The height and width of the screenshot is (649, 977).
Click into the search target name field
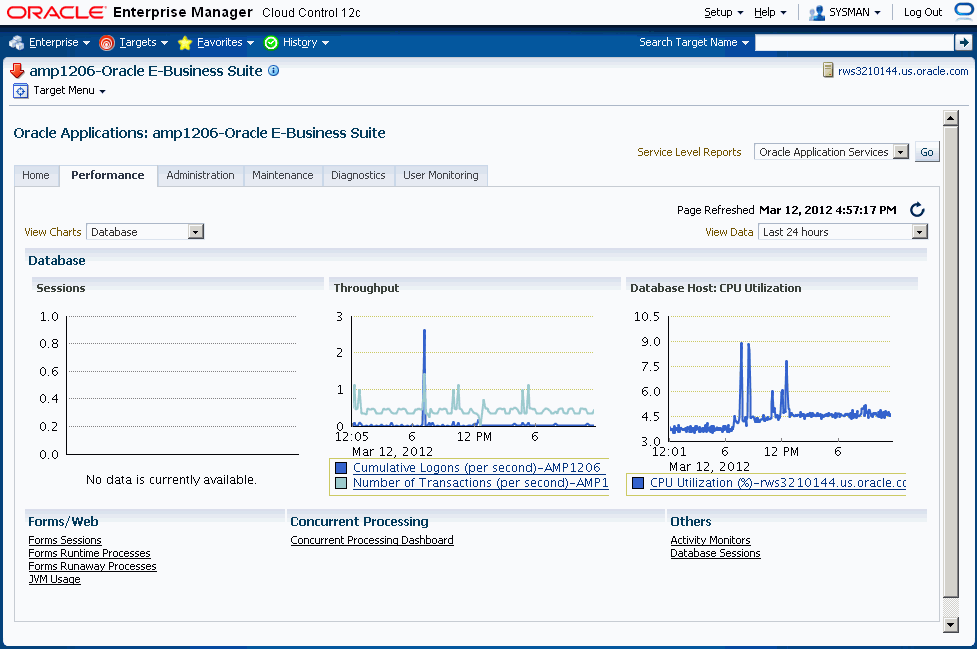click(854, 42)
